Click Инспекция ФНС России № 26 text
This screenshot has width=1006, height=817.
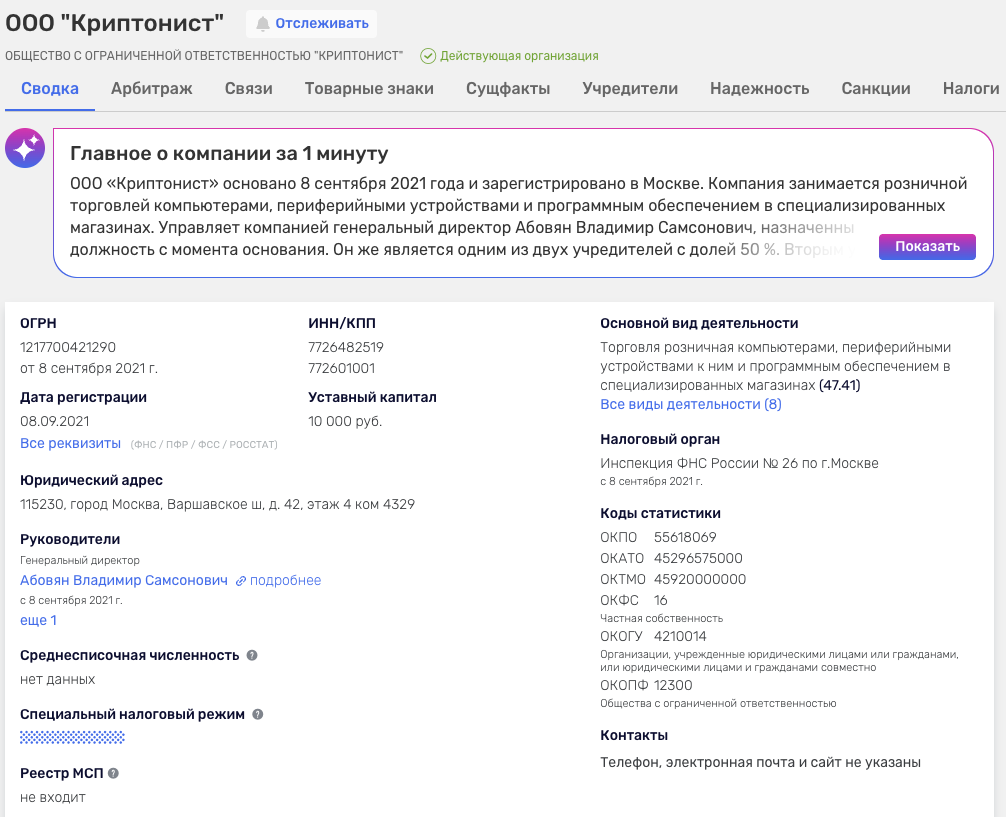[x=739, y=463]
